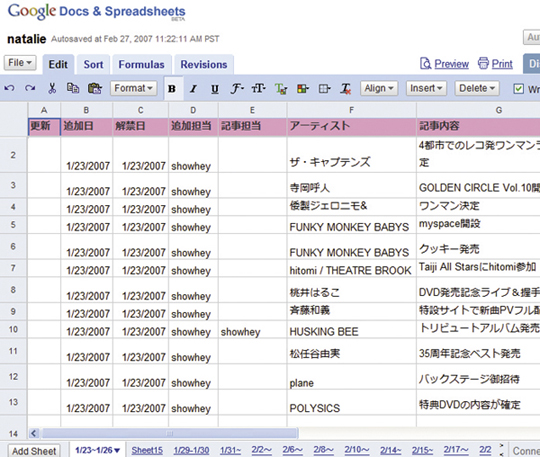540x457 pixels.
Task: Toggle italic formatting
Action: coord(194,89)
